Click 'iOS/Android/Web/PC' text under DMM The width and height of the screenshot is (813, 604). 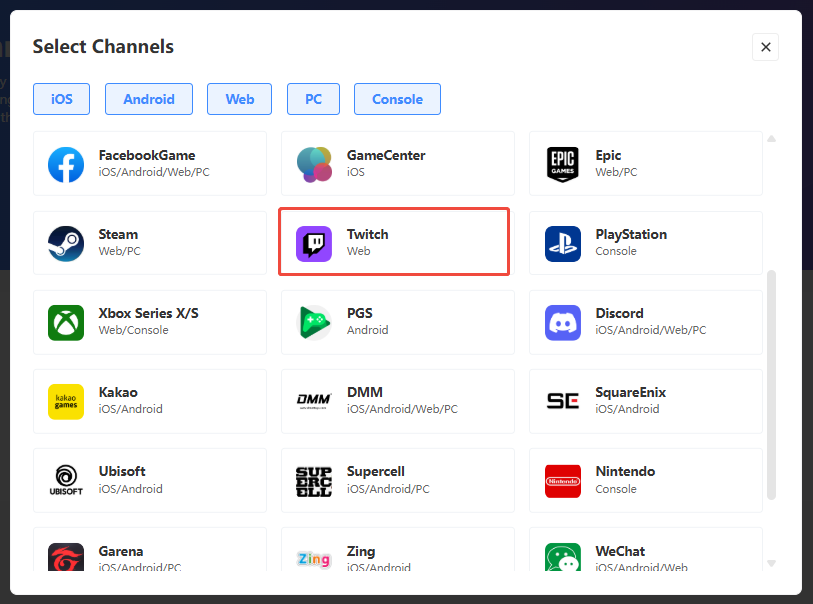coord(402,409)
